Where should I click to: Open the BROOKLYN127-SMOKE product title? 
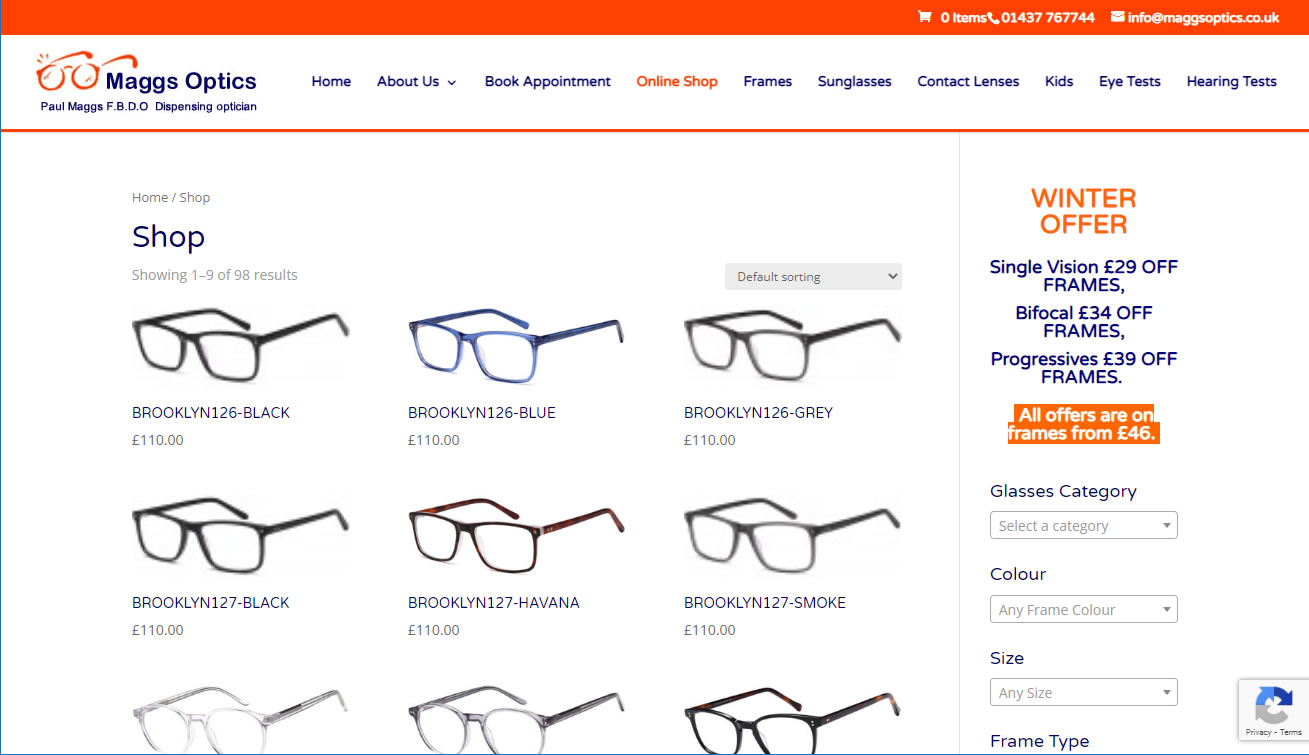[x=765, y=602]
